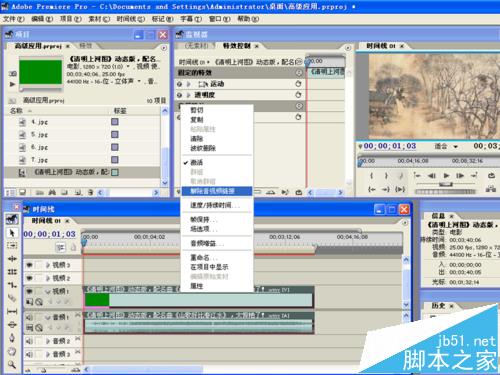Toggle lock box on track 视频3
Screen dimensions: 500x375
(39, 265)
